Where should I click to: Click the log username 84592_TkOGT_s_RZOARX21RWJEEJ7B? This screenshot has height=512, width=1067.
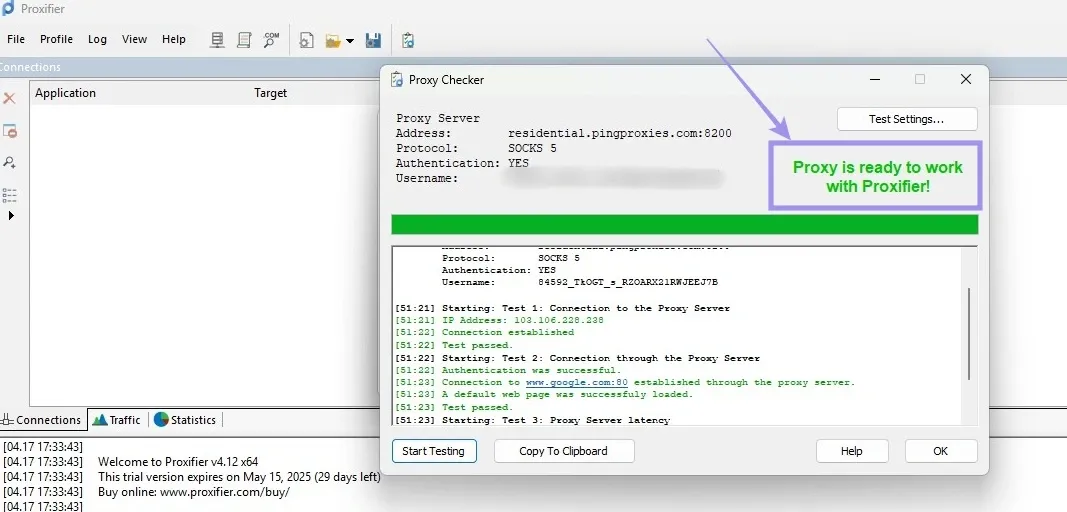628,283
